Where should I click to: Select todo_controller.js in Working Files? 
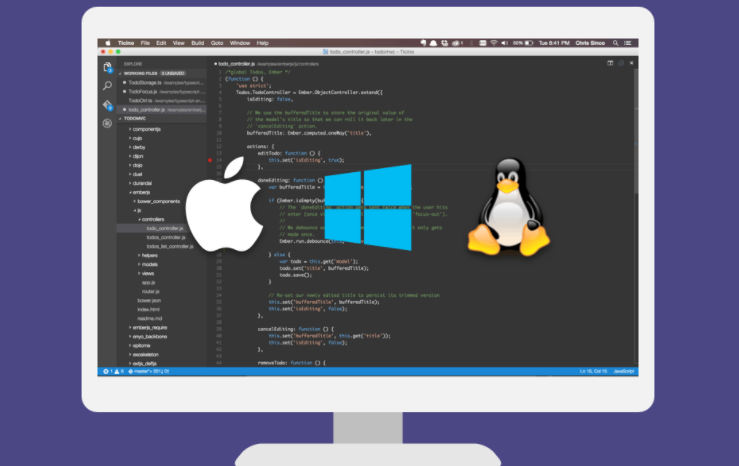click(162, 109)
